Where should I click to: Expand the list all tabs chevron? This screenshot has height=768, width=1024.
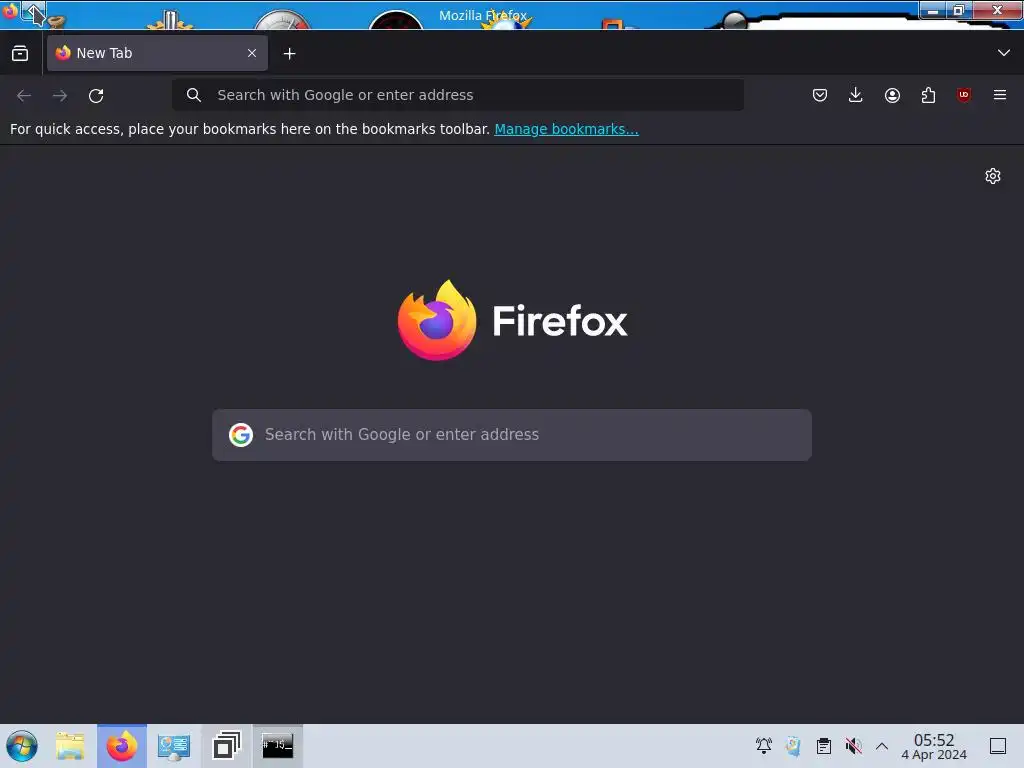1004,53
